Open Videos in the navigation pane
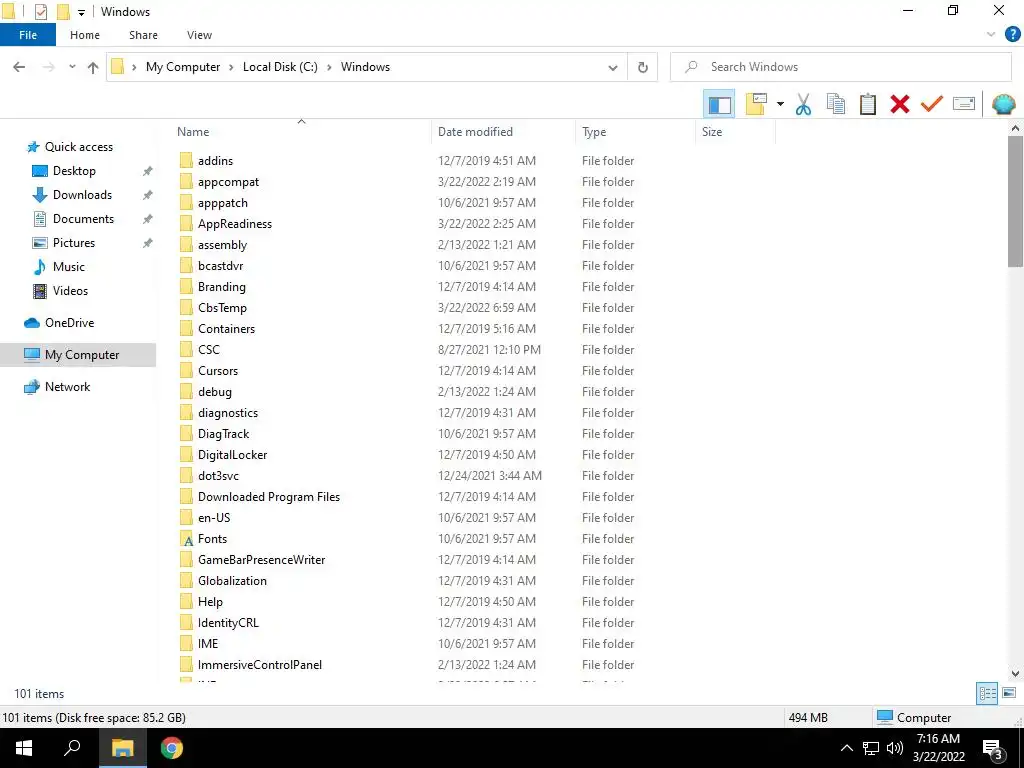Screen dimensions: 1024x768 tap(70, 291)
